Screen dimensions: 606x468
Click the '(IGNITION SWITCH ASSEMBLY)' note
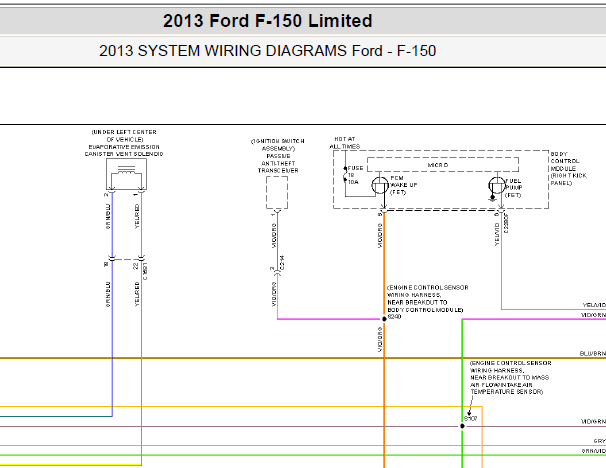point(278,145)
